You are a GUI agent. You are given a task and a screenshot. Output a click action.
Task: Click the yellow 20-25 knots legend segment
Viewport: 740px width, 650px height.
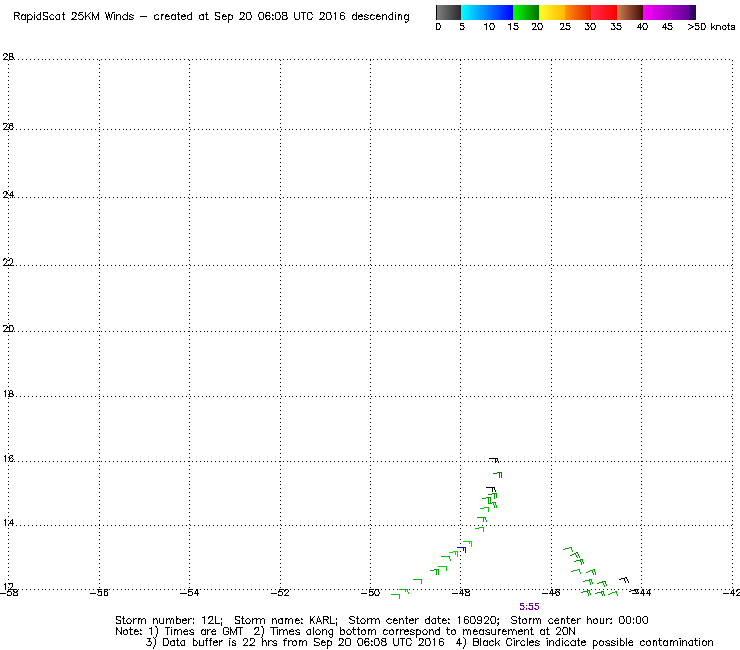click(x=552, y=12)
